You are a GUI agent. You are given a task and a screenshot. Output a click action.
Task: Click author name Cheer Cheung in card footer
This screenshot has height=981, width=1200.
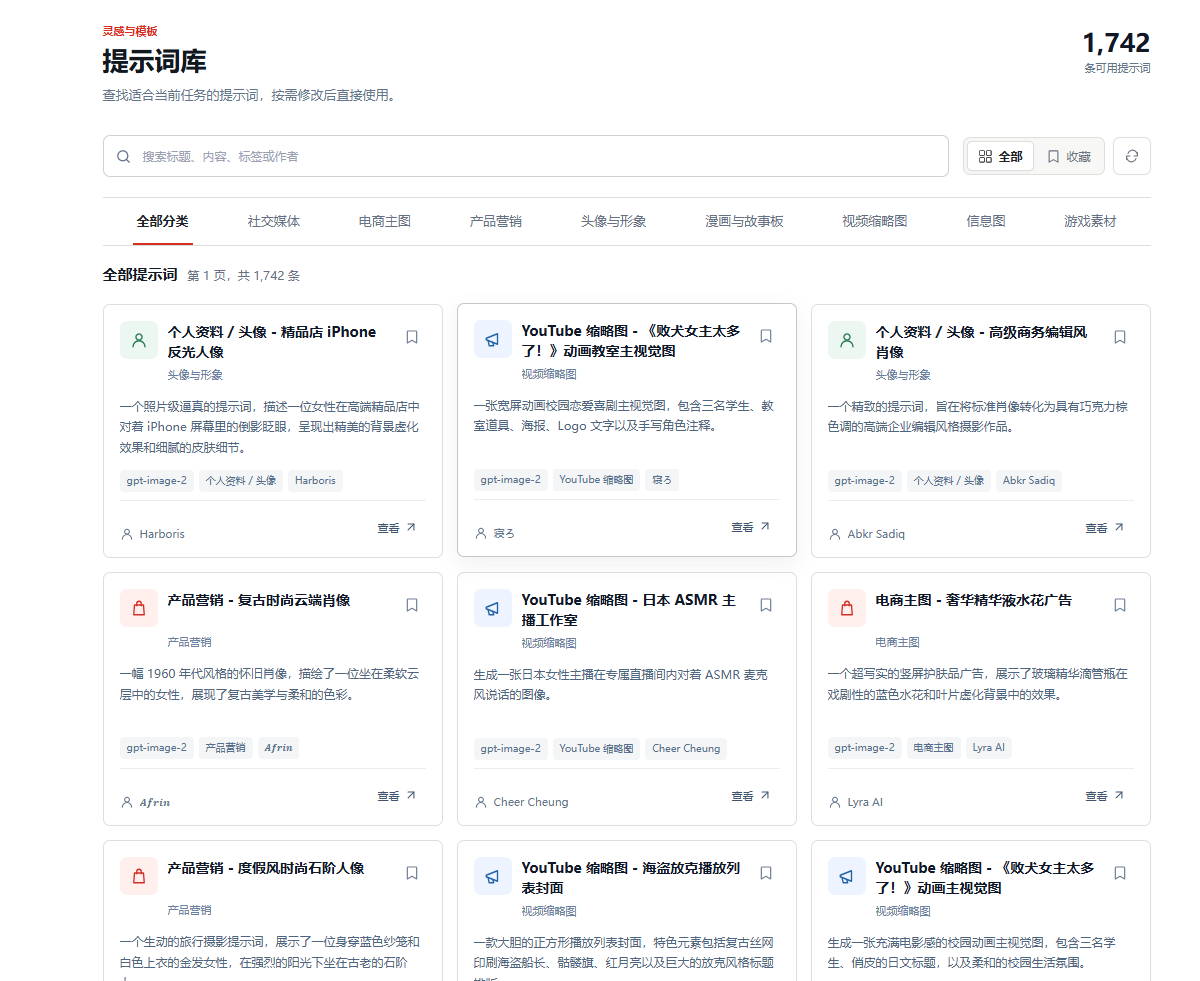click(531, 802)
